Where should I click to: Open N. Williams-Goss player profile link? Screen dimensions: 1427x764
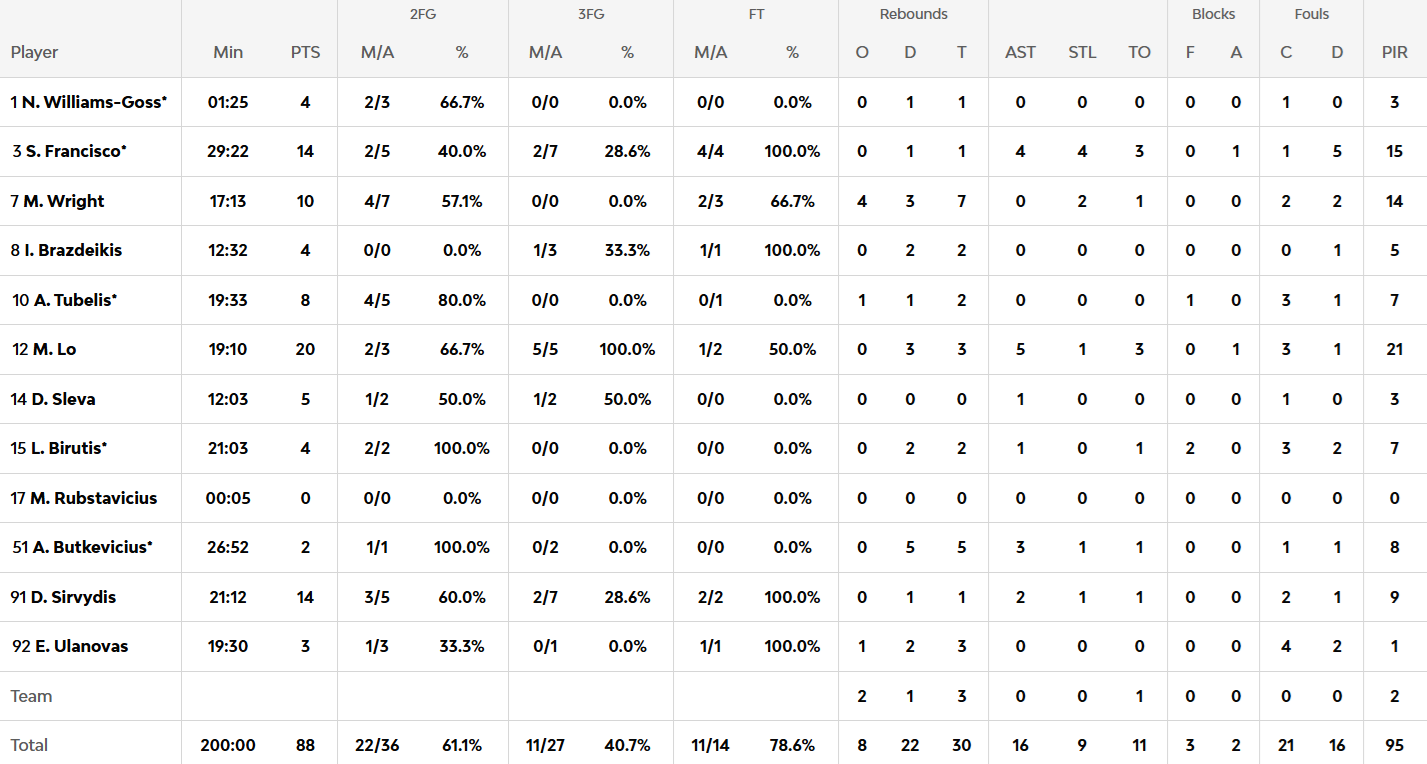point(94,102)
